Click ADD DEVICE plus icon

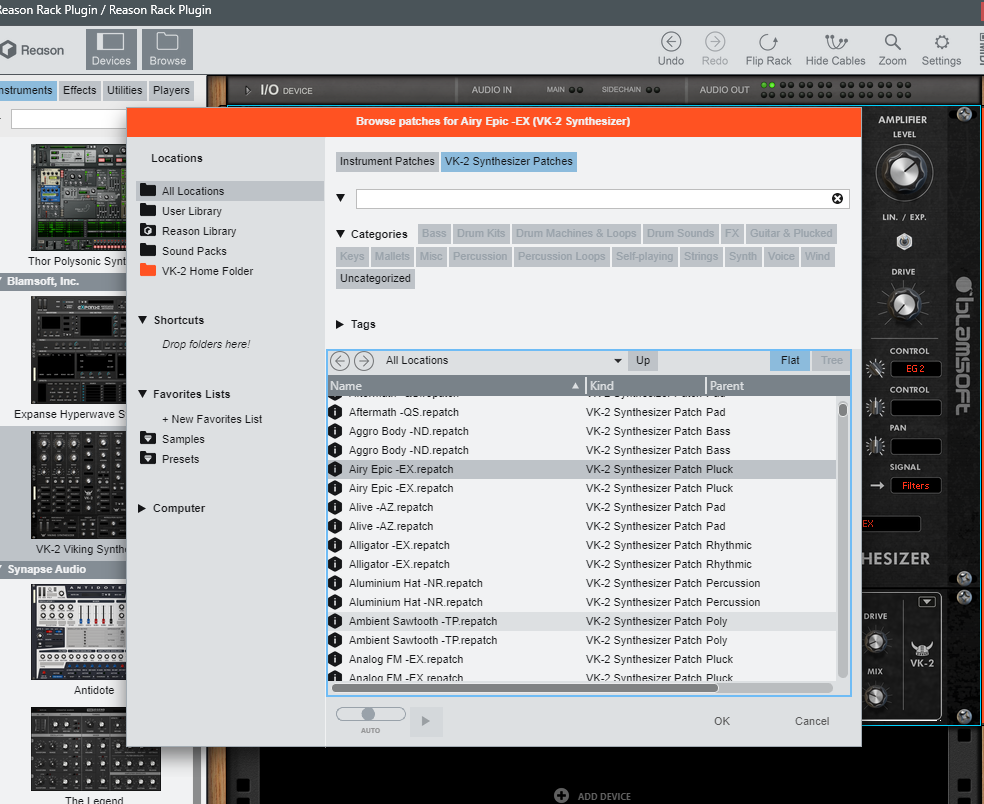561,796
